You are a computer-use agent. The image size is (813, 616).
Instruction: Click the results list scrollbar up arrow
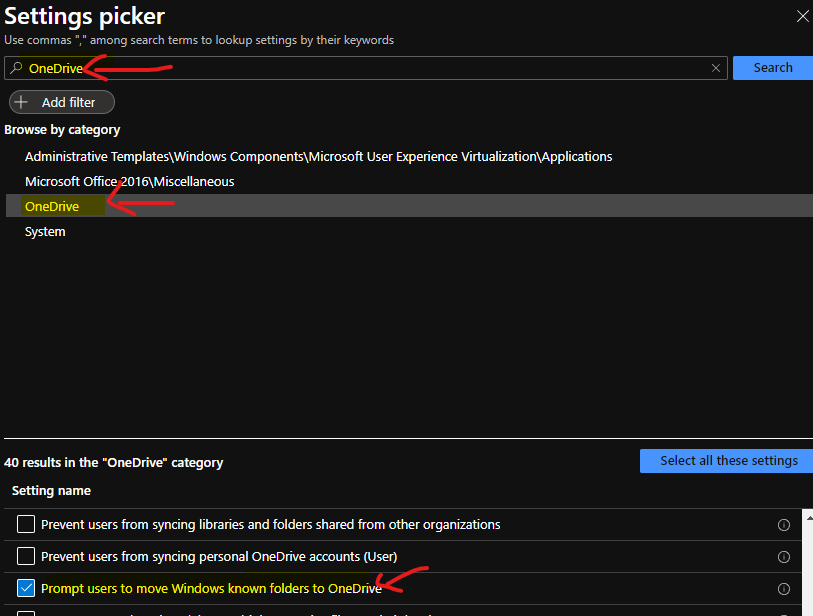[809, 517]
